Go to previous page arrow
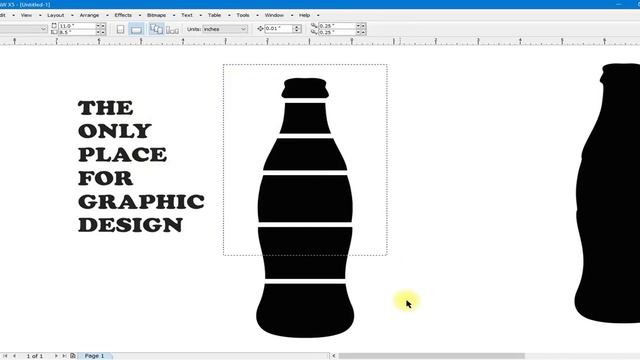Viewport: 640px width, 360px height. point(14,356)
